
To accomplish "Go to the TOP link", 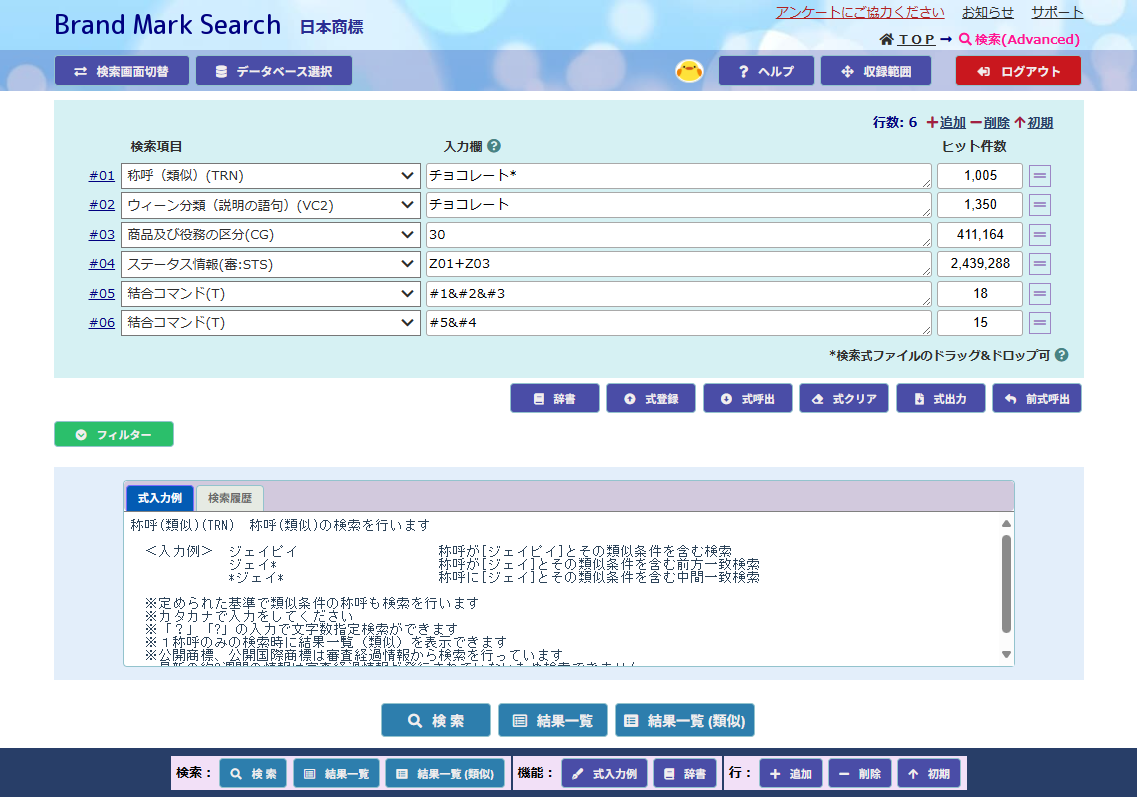I will point(917,39).
